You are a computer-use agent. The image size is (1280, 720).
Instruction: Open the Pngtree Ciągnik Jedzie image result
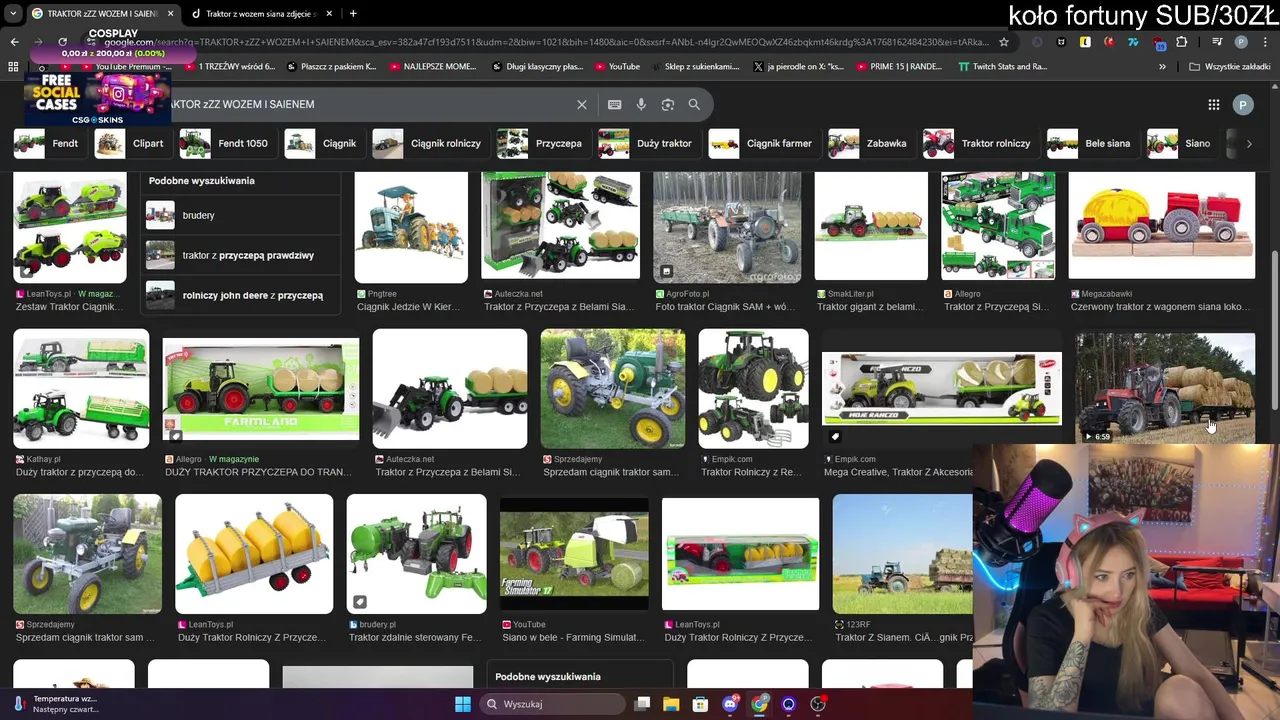tap(411, 227)
